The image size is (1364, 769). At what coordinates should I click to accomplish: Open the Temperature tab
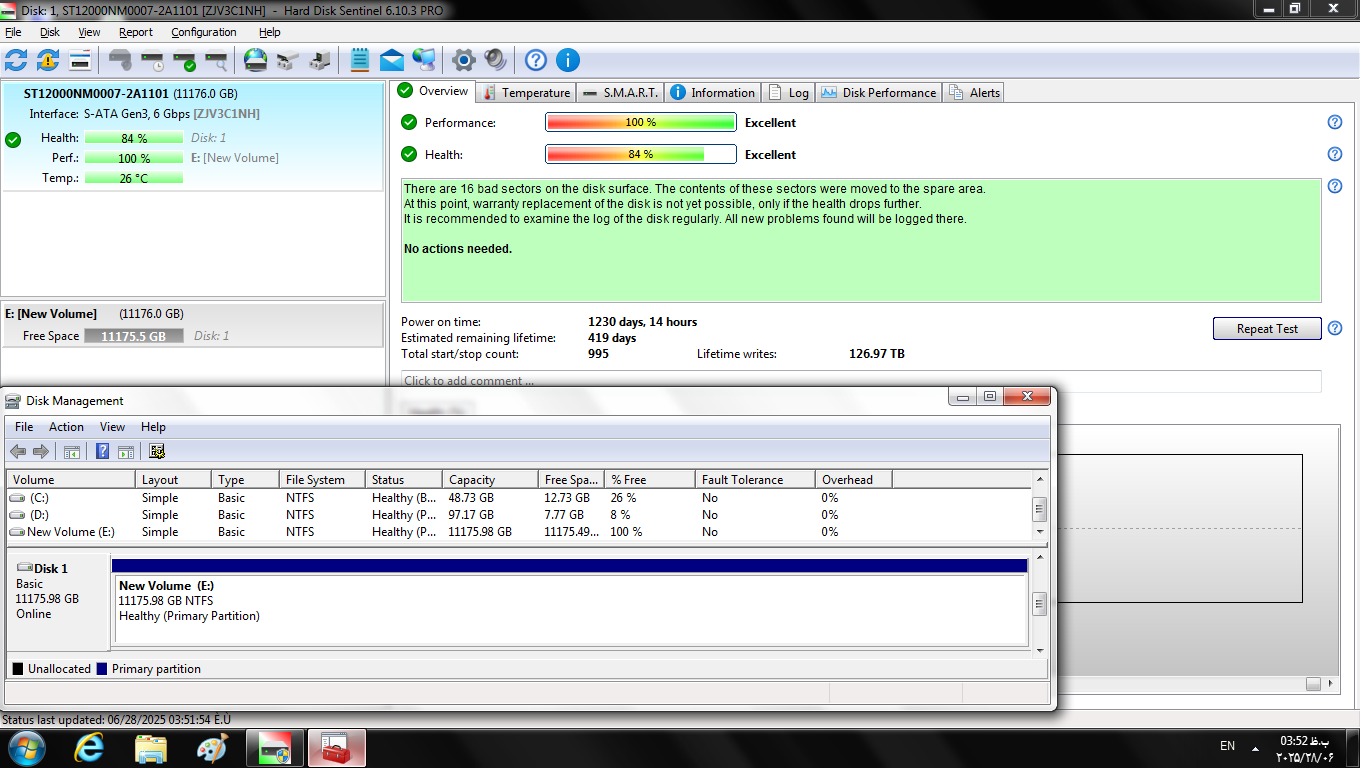click(526, 92)
